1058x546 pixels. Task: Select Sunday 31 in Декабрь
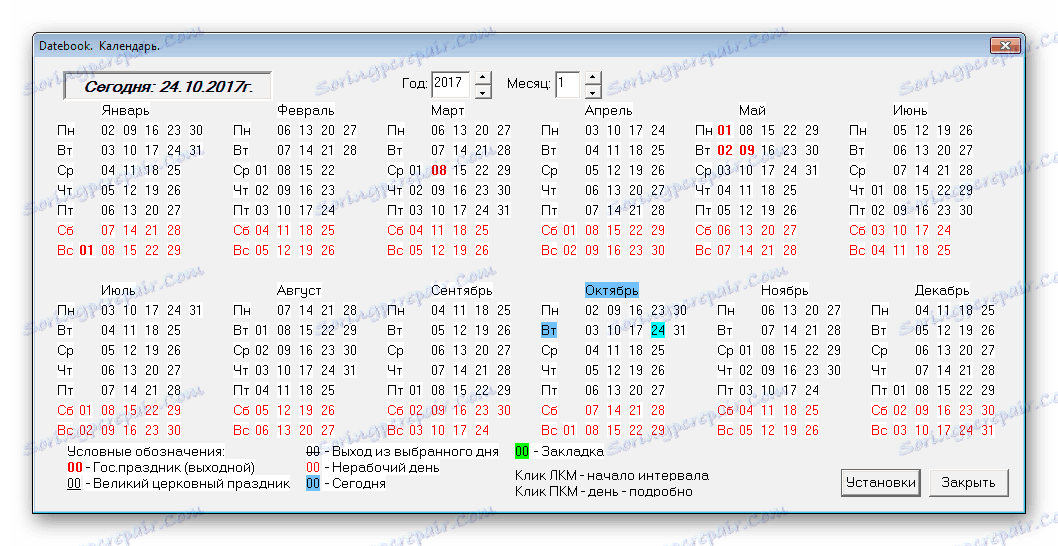(988, 431)
